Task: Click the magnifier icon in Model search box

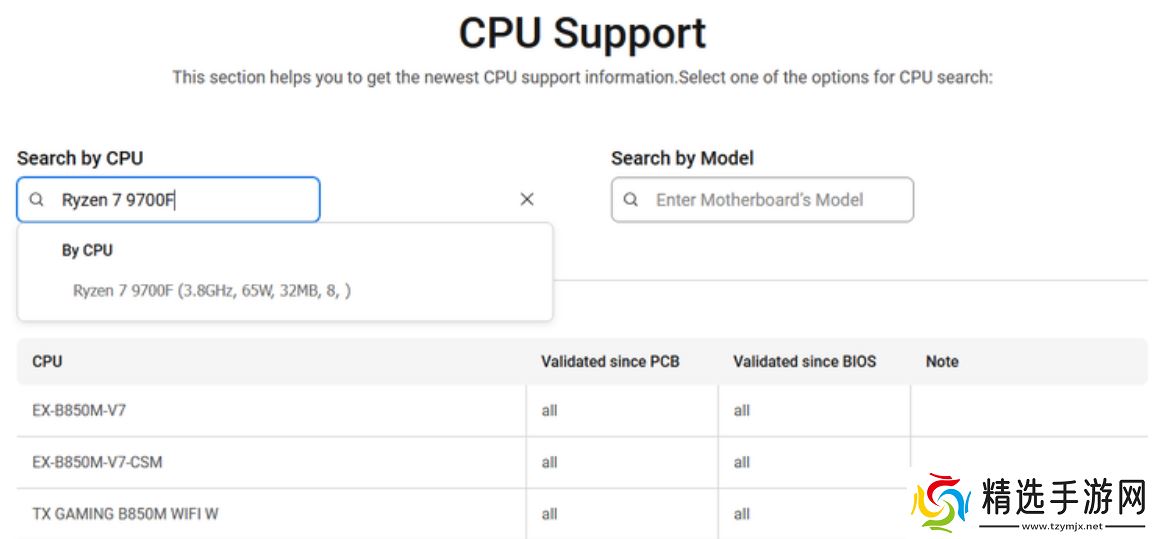Action: point(631,200)
